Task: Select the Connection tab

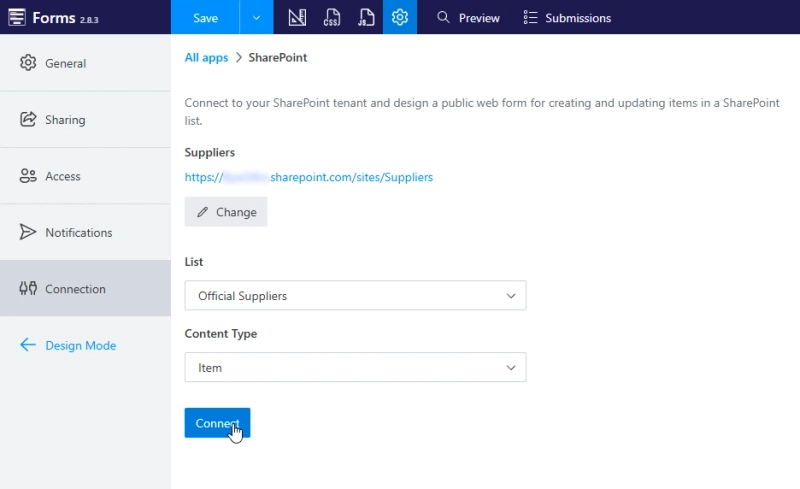Action: tap(85, 288)
